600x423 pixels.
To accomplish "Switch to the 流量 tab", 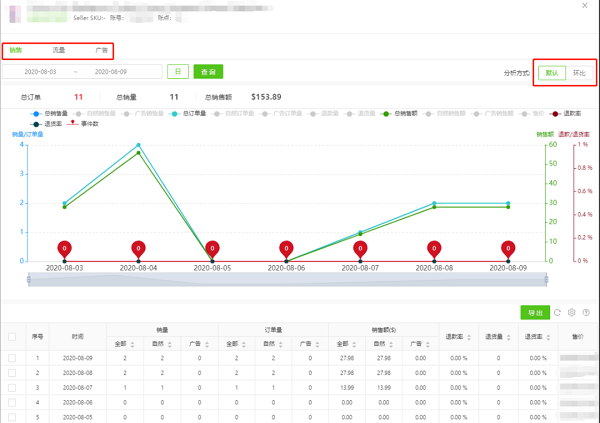I will pos(59,50).
